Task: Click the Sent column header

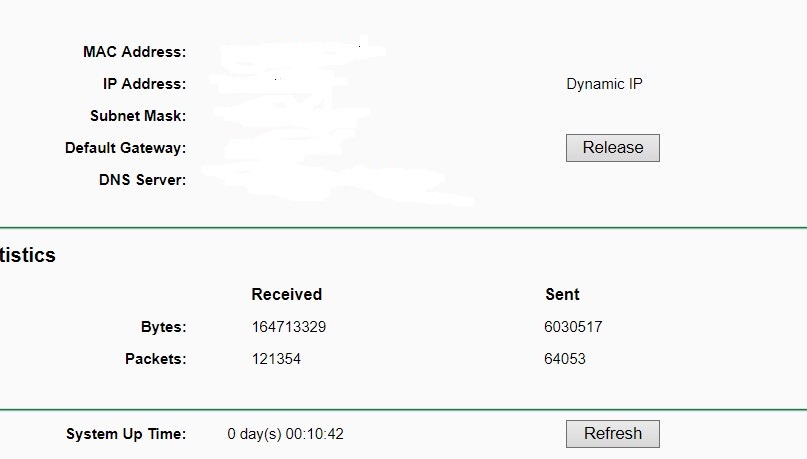Action: [562, 294]
